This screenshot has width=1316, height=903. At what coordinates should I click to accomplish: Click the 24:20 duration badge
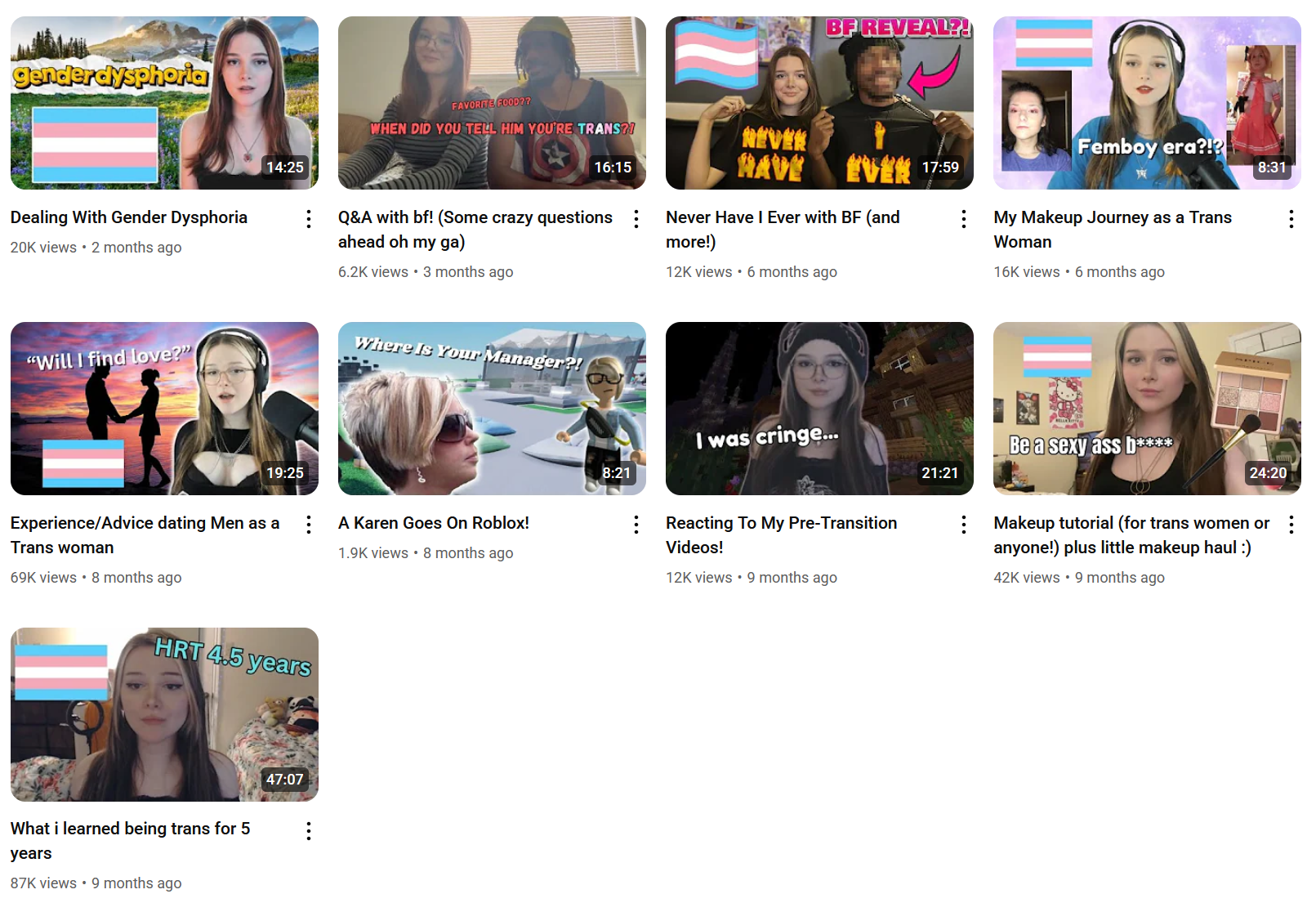[1268, 473]
